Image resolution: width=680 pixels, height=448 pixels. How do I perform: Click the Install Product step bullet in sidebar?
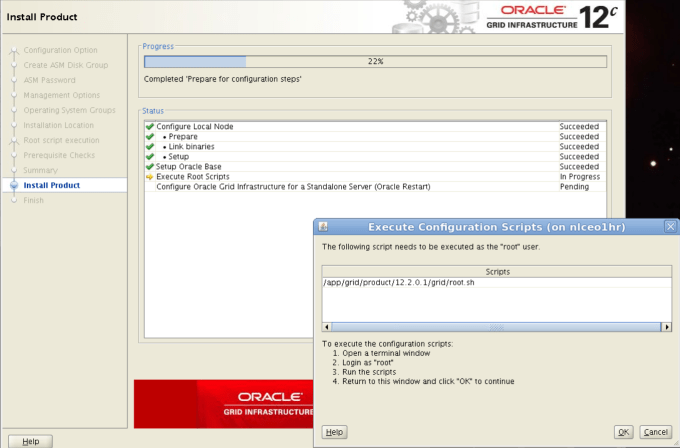(13, 186)
